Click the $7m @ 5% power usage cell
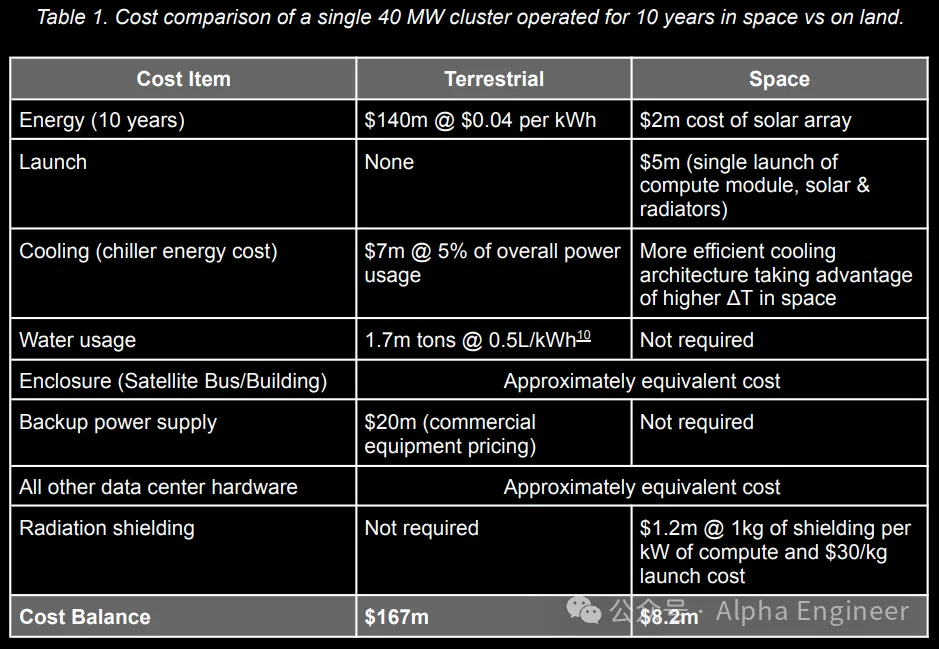The height and width of the screenshot is (649, 939). 492,263
